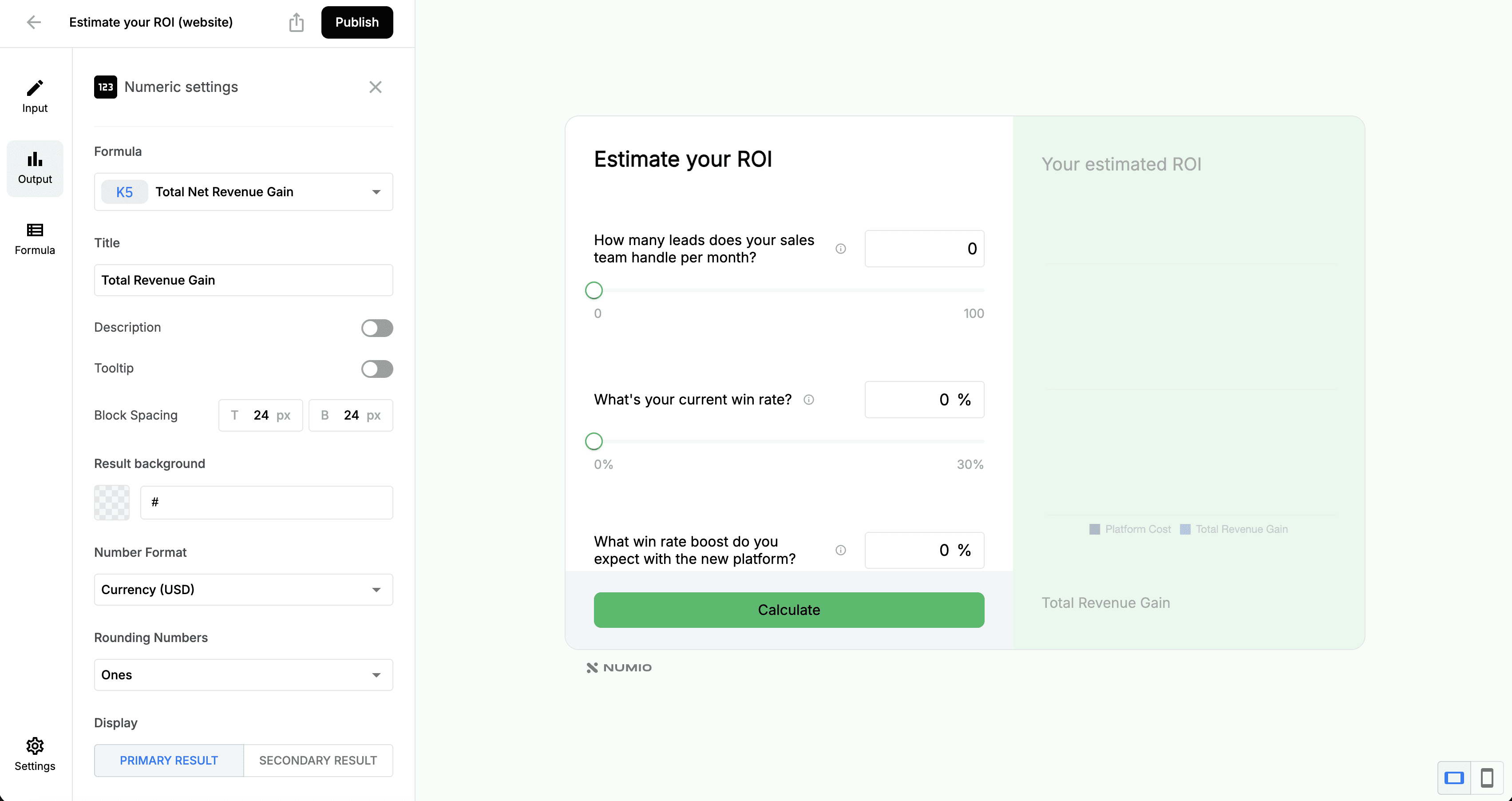This screenshot has width=1512, height=801.
Task: Select the PRIMARY RESULT display tab
Action: 169,761
